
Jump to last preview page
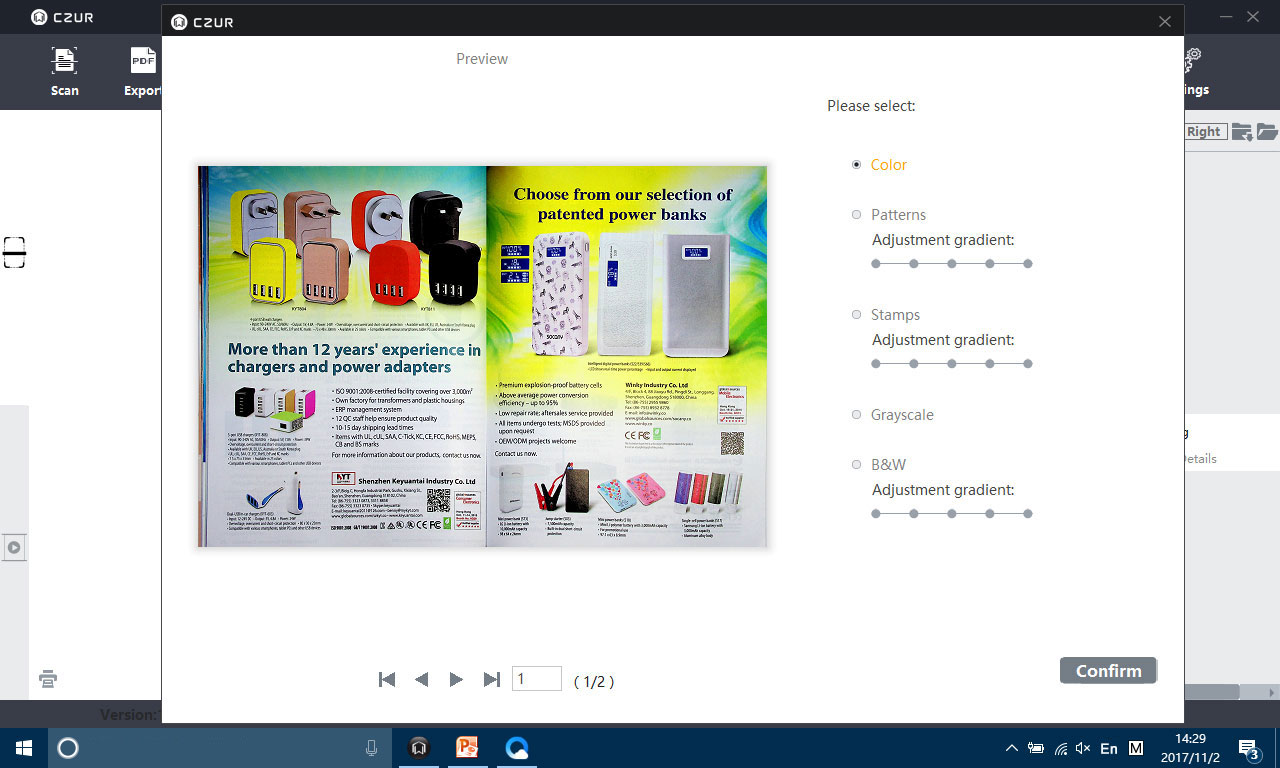[491, 680]
